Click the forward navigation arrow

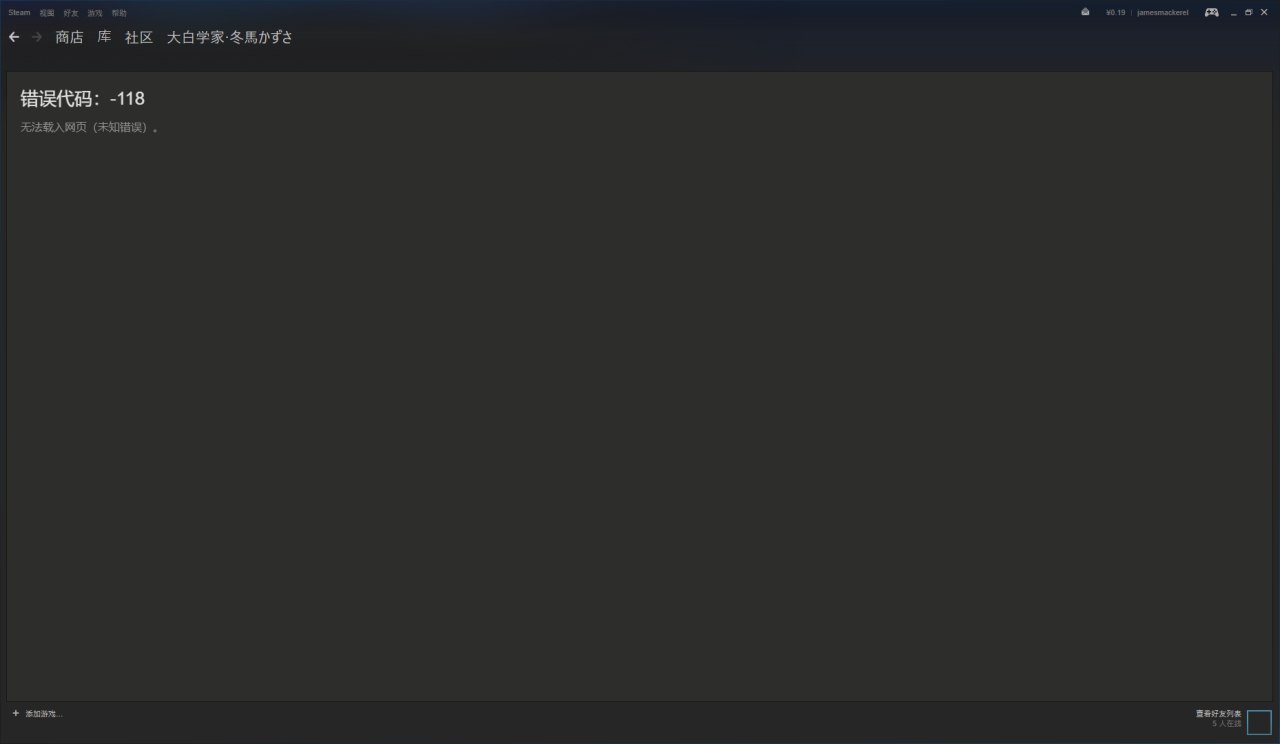tap(37, 37)
